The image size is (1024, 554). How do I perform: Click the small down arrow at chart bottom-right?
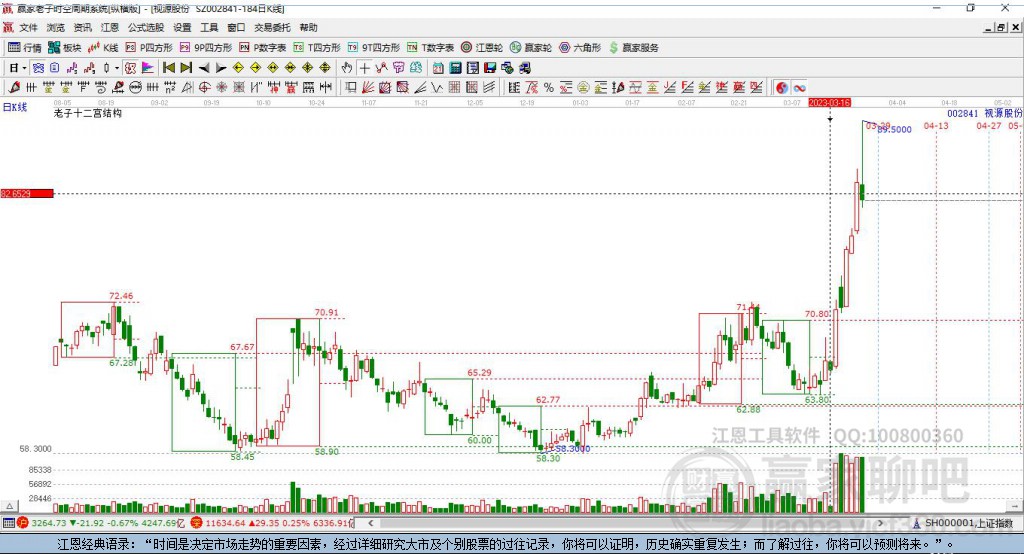pyautogui.click(x=1016, y=506)
